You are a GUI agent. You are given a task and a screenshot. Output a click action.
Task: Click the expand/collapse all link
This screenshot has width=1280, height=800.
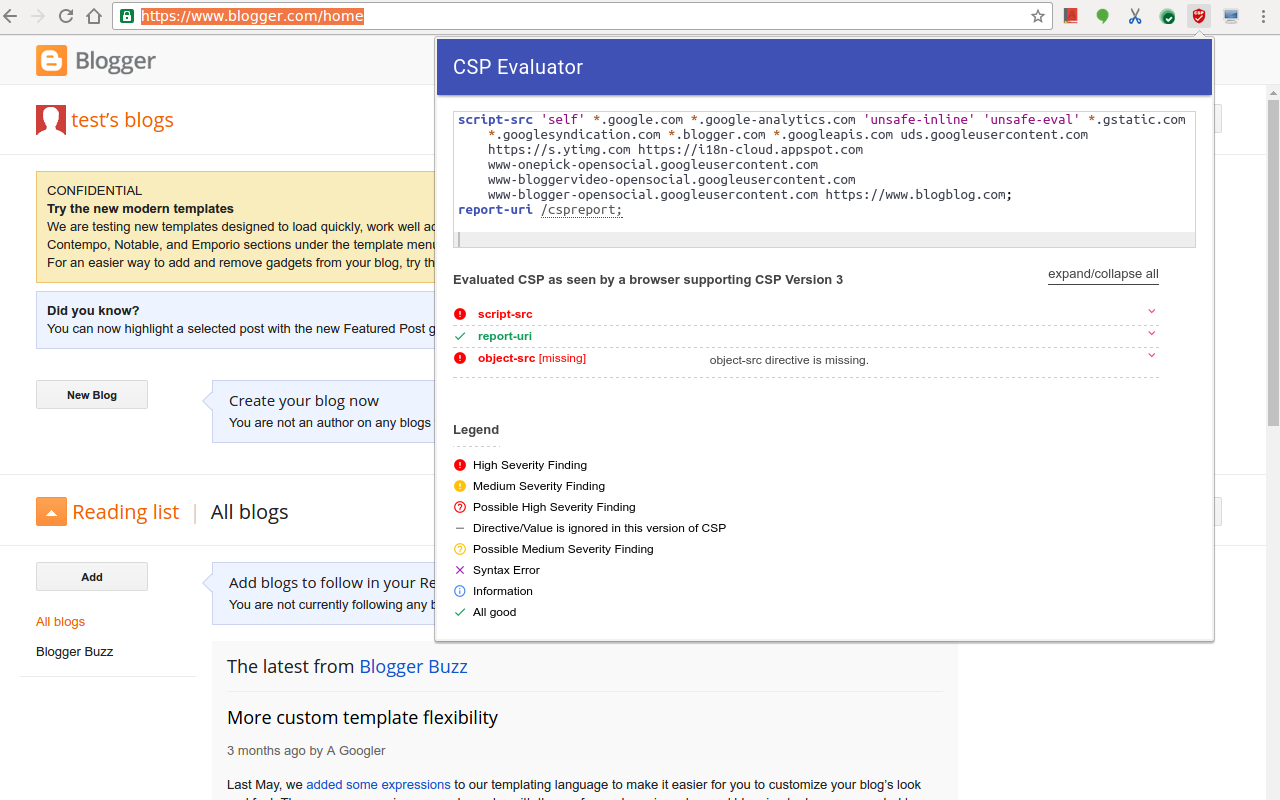(1103, 274)
